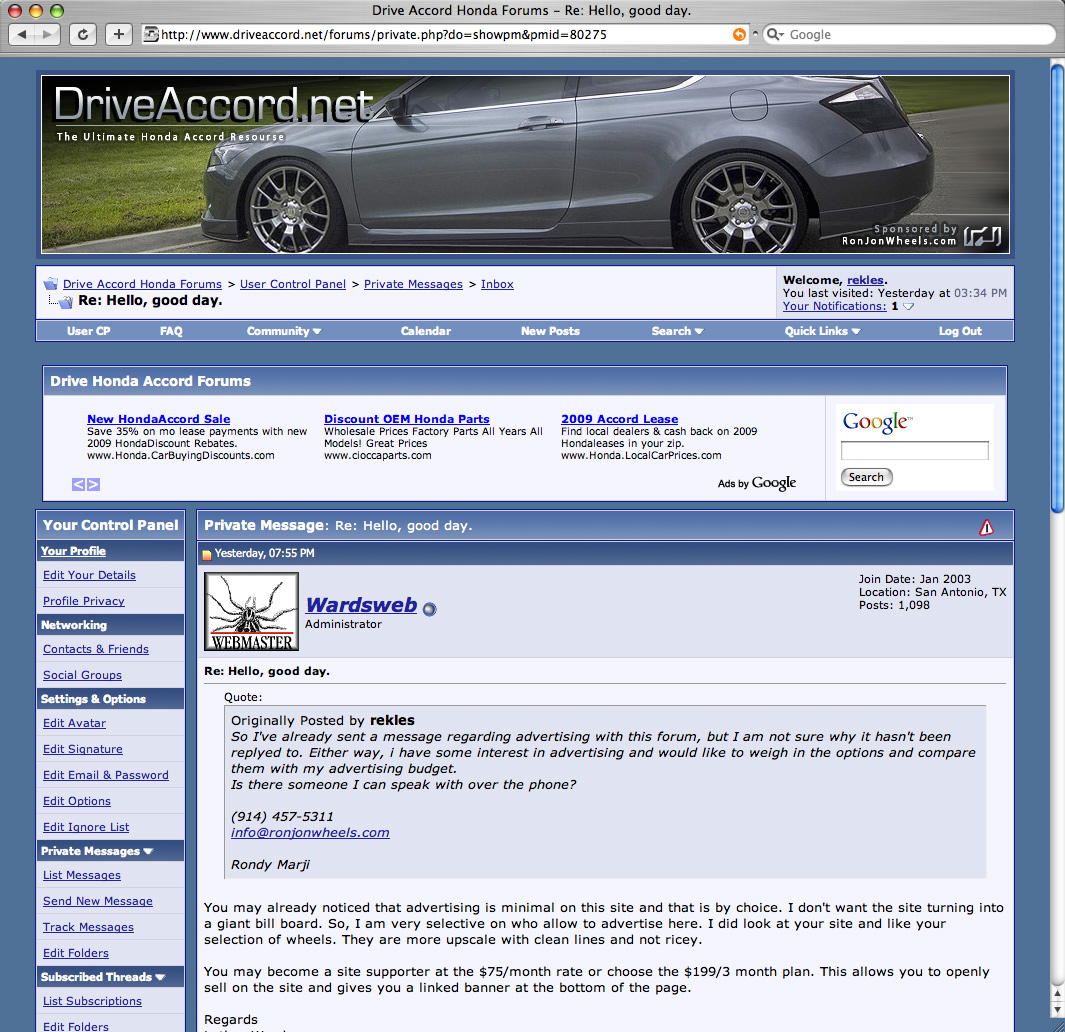Open the Send New Message link
The height and width of the screenshot is (1032, 1065).
(x=98, y=901)
